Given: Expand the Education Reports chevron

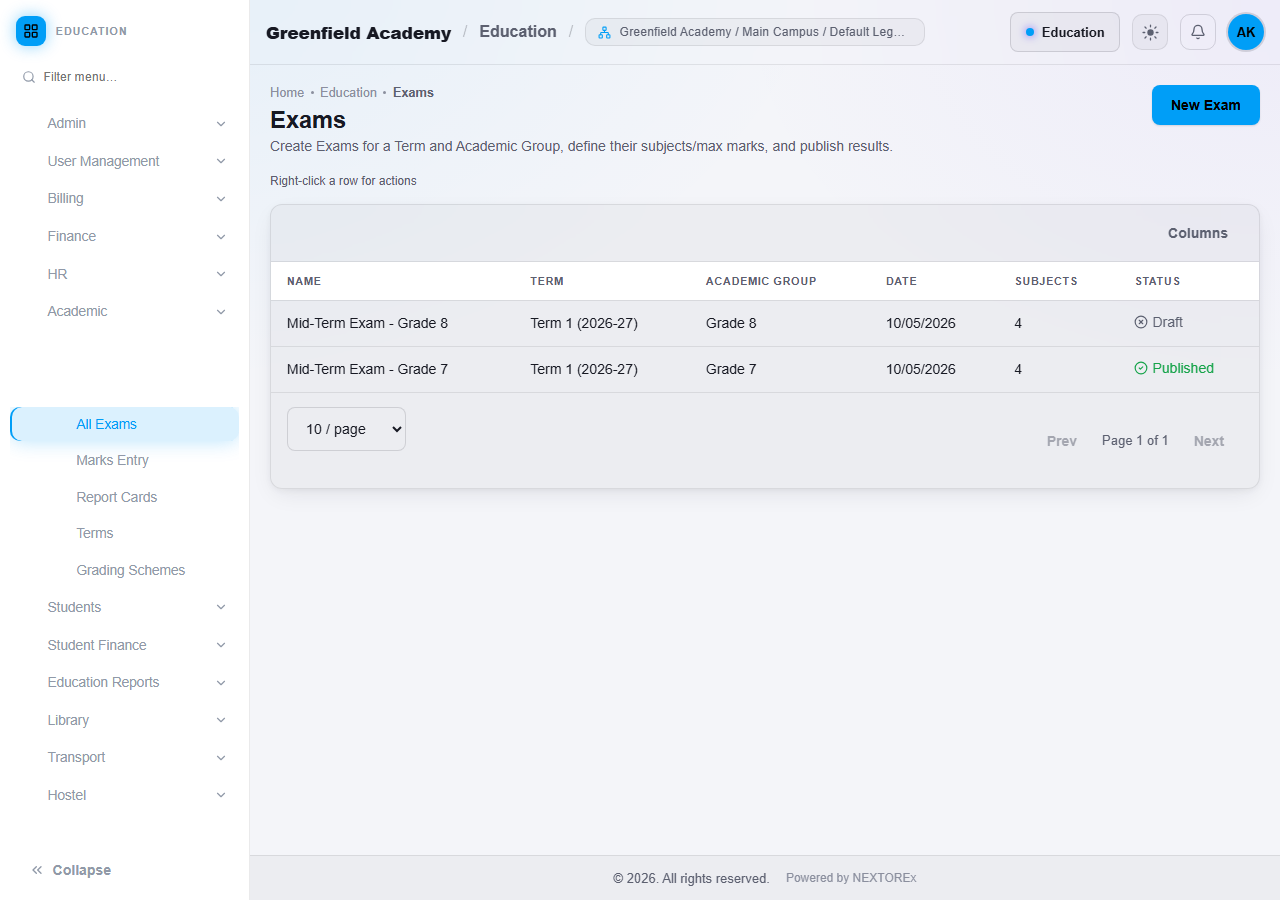Looking at the screenshot, I should [221, 683].
